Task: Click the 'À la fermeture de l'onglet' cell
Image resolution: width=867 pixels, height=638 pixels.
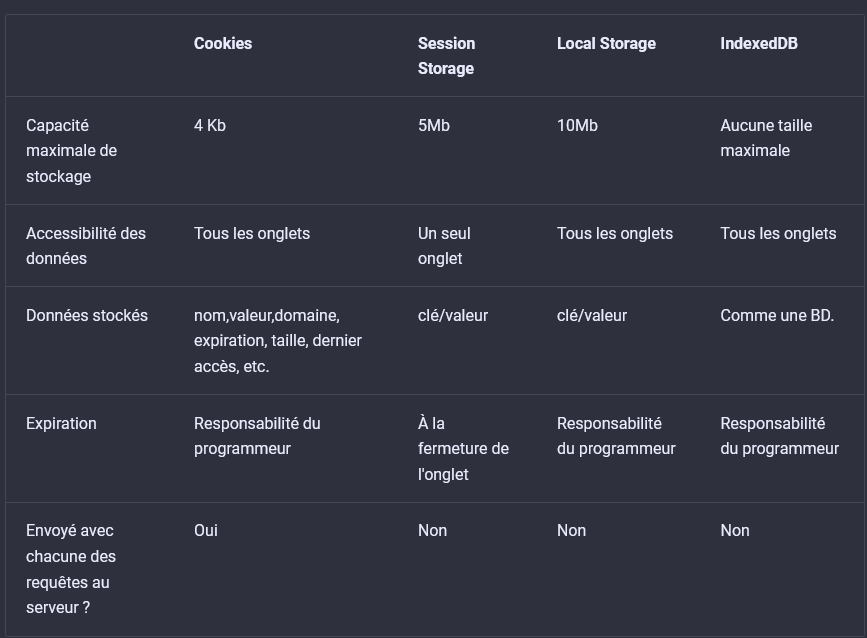Action: [x=463, y=449]
